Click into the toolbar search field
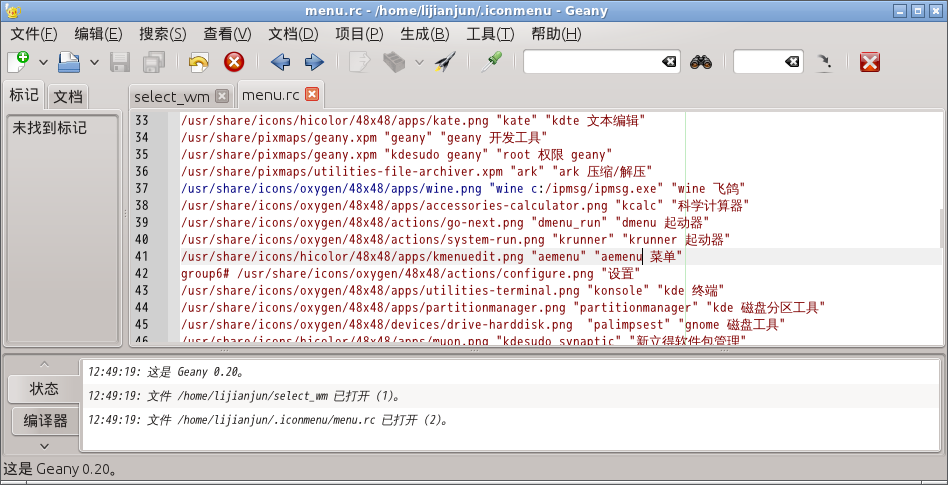This screenshot has height=485, width=948. tap(591, 62)
